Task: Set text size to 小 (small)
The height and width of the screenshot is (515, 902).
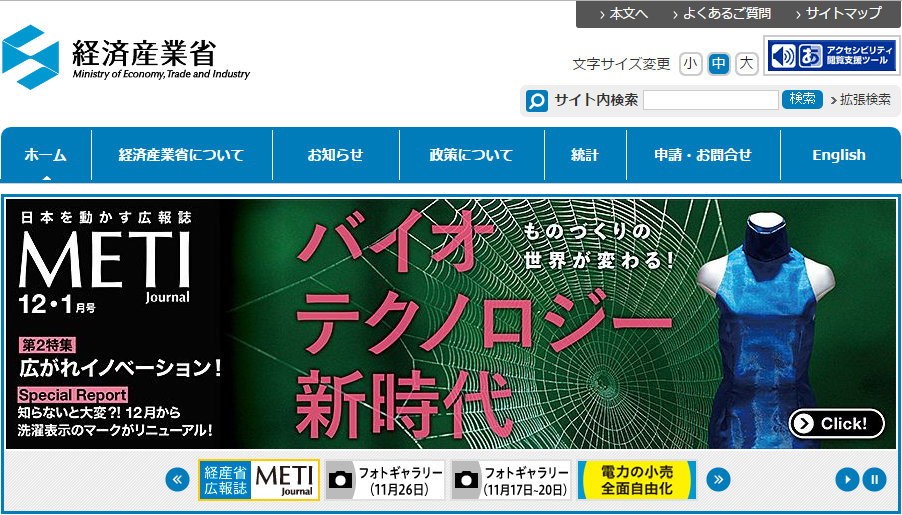Action: pos(690,64)
